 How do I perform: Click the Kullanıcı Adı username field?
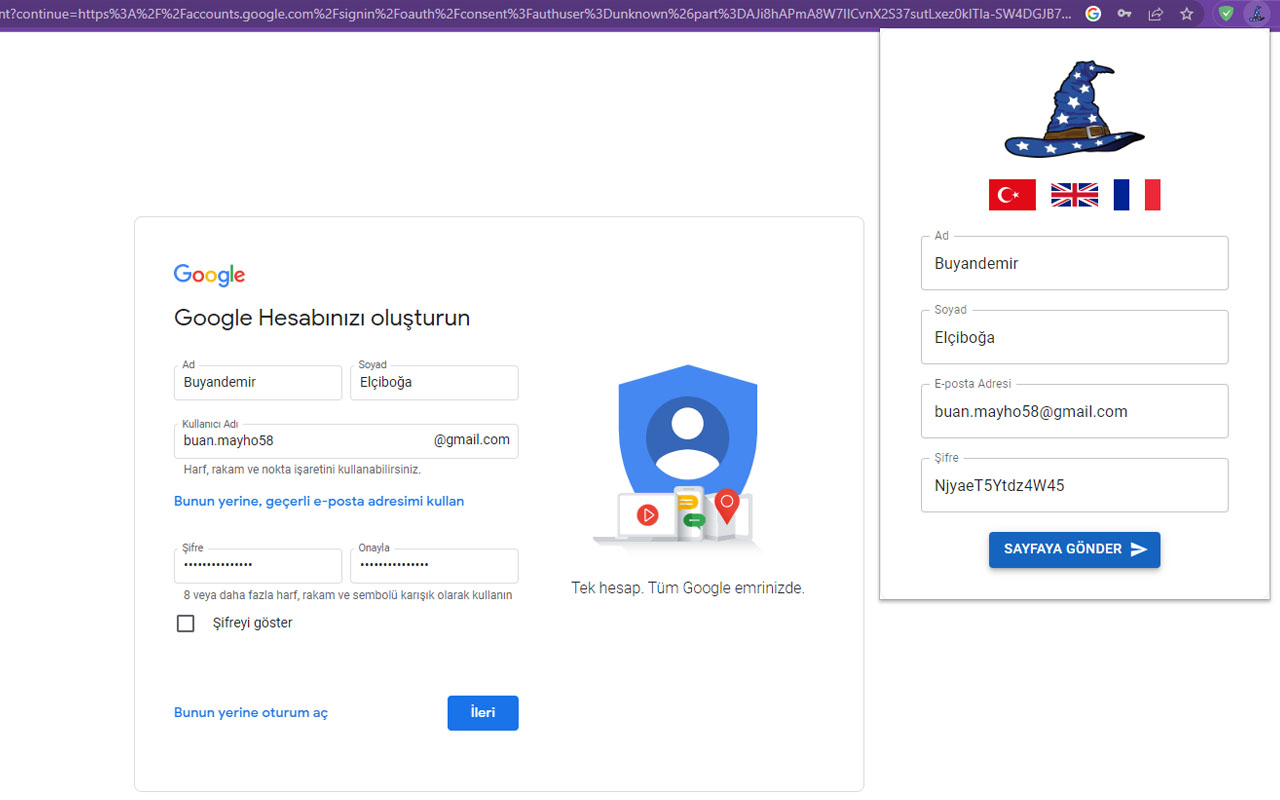pyautogui.click(x=346, y=441)
